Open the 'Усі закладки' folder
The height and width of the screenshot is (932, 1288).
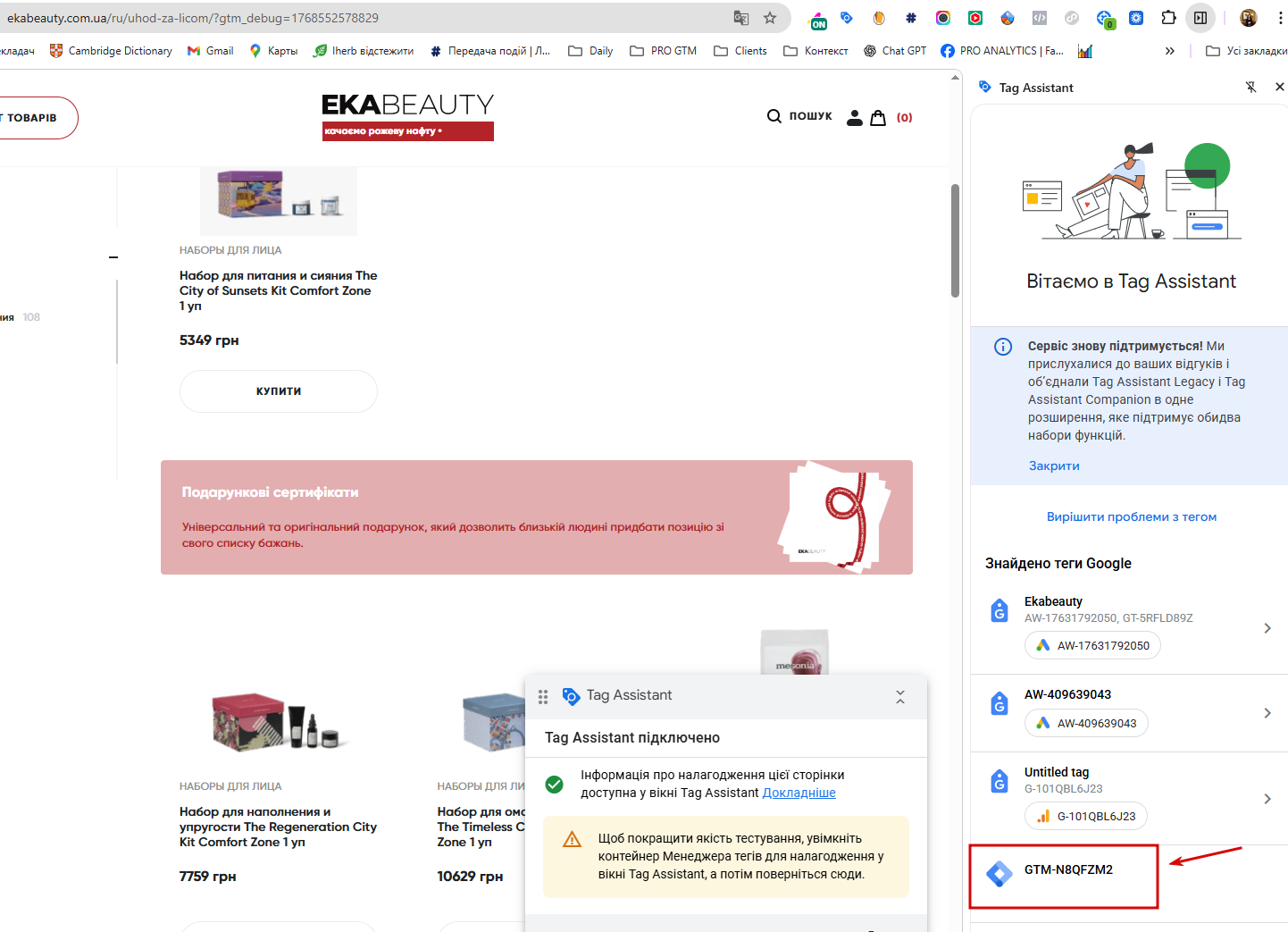[x=1246, y=51]
